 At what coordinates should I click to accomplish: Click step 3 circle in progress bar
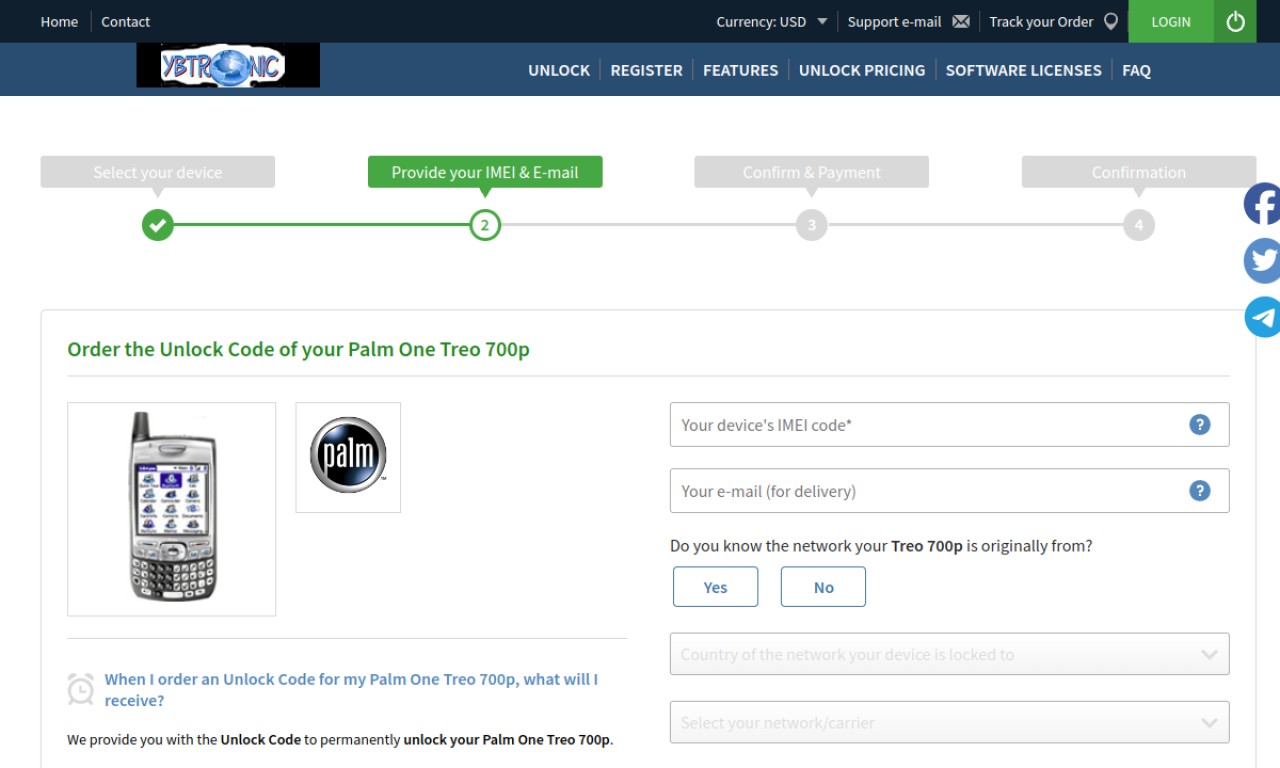coord(812,225)
